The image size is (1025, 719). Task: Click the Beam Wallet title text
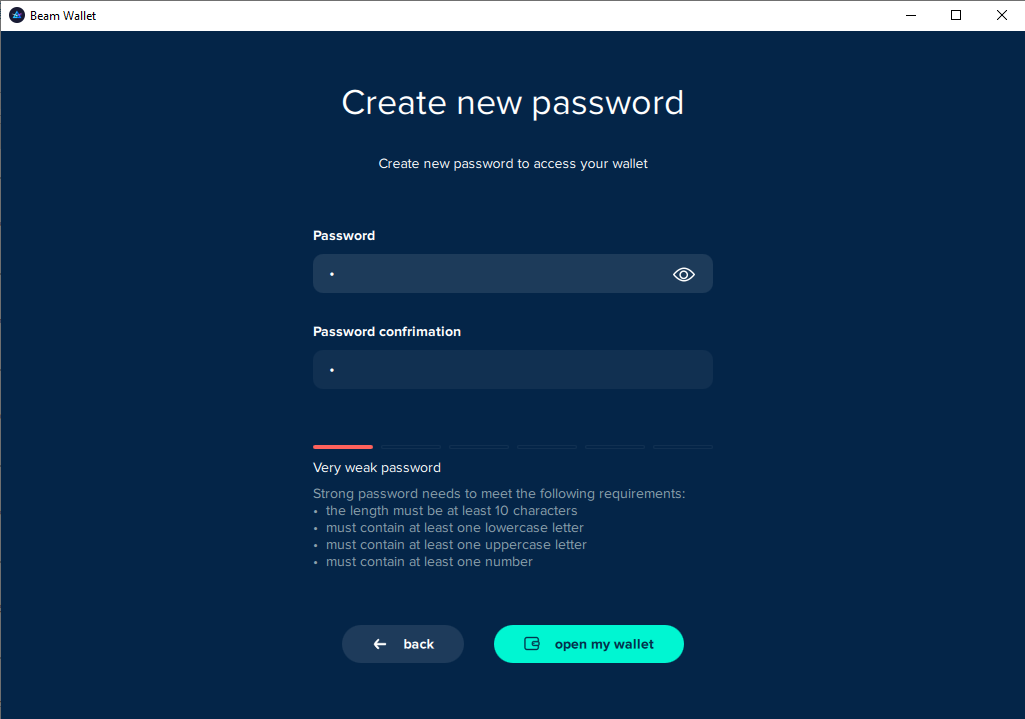pos(65,15)
